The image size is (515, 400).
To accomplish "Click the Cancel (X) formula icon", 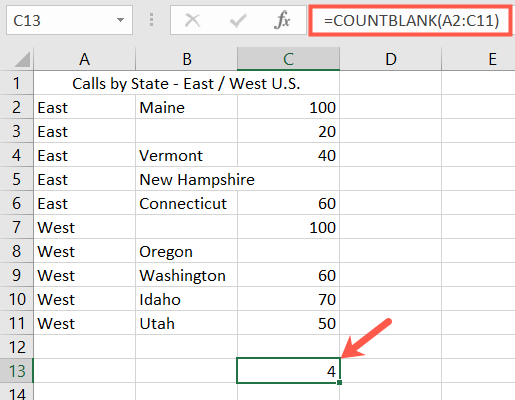I will [192, 20].
